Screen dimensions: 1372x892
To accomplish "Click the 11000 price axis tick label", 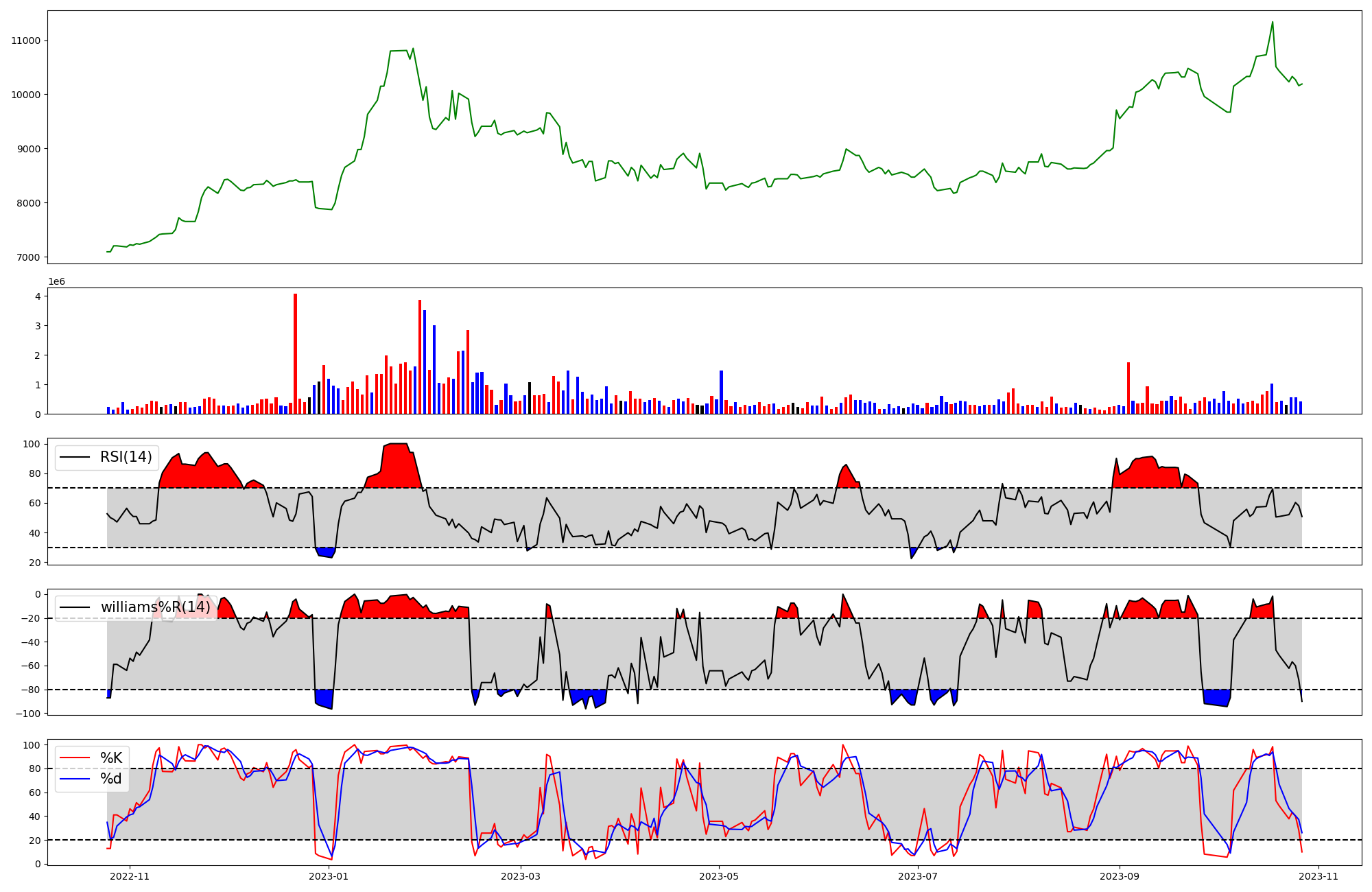I will point(26,40).
